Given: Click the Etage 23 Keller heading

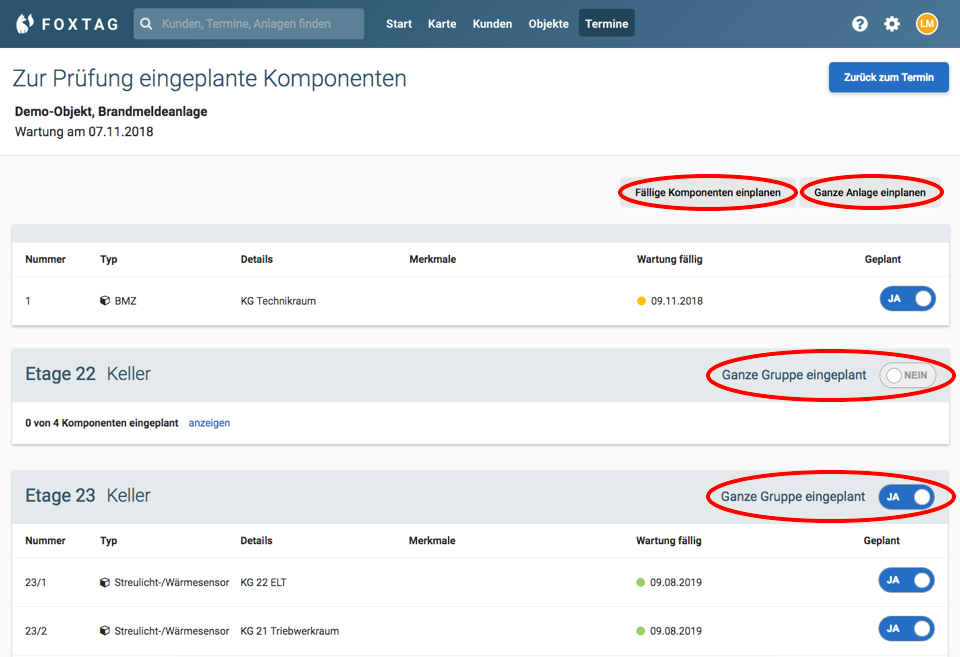Looking at the screenshot, I should [88, 495].
